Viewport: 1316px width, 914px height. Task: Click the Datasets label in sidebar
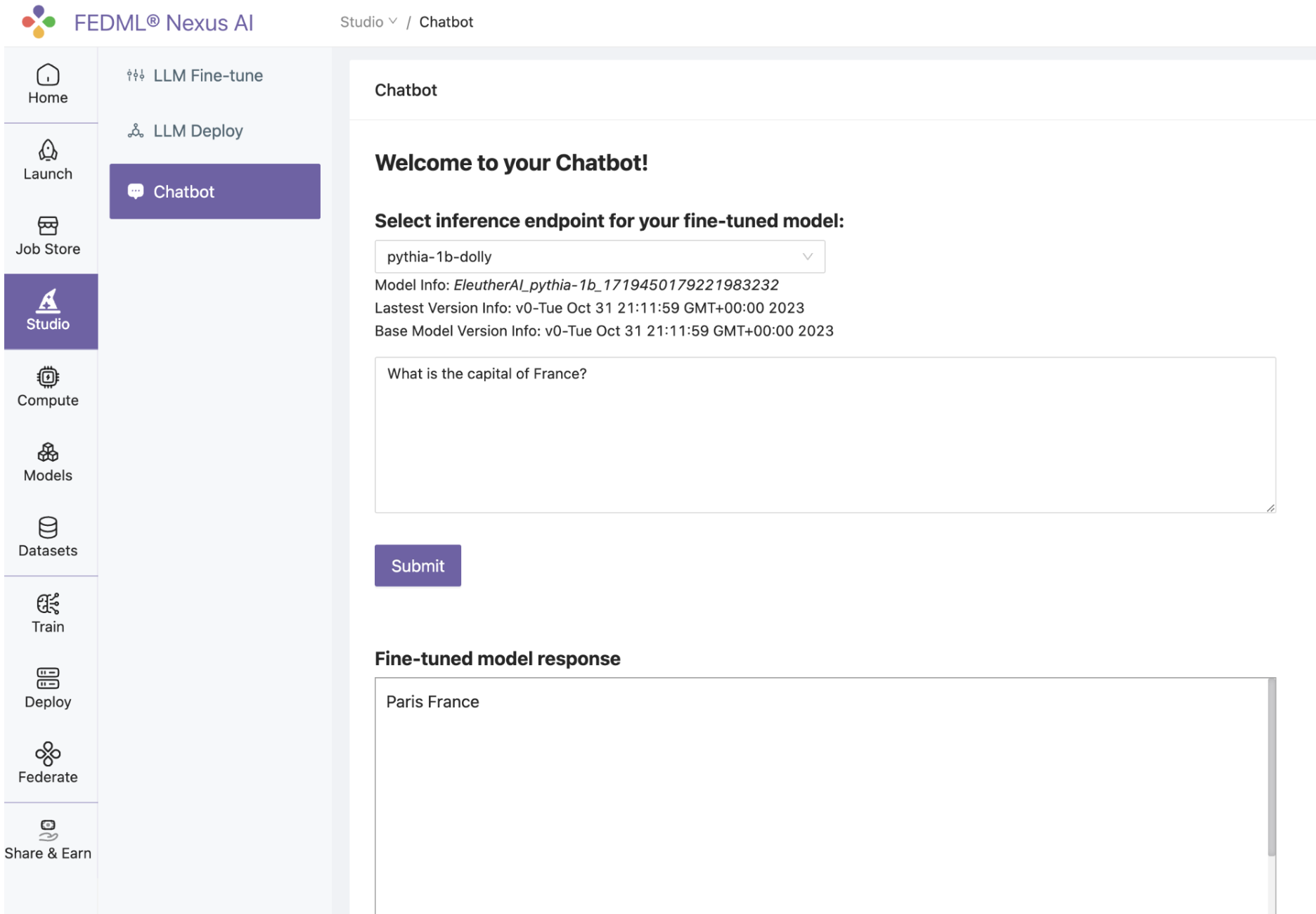[x=48, y=551]
